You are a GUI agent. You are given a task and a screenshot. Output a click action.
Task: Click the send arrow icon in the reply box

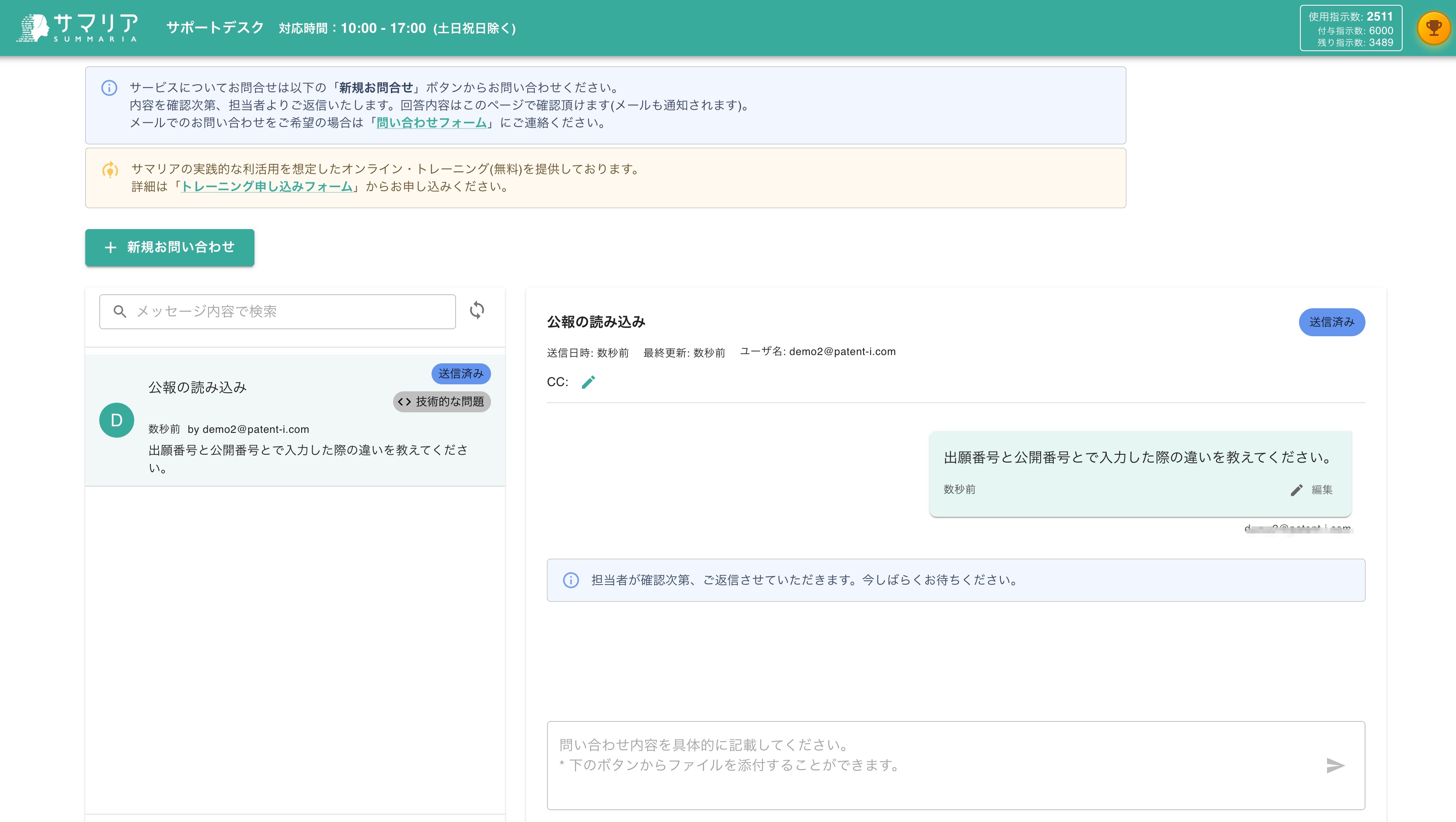(x=1335, y=766)
